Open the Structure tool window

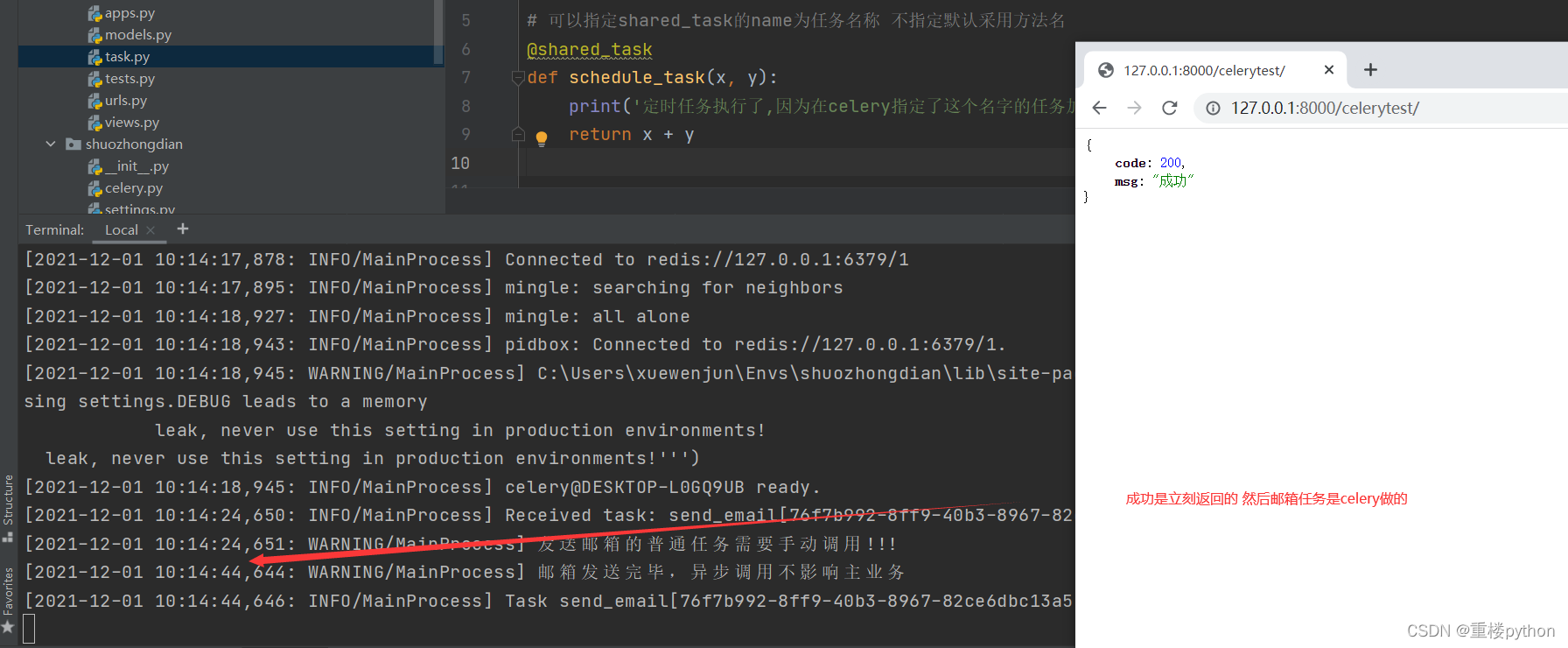coord(9,508)
